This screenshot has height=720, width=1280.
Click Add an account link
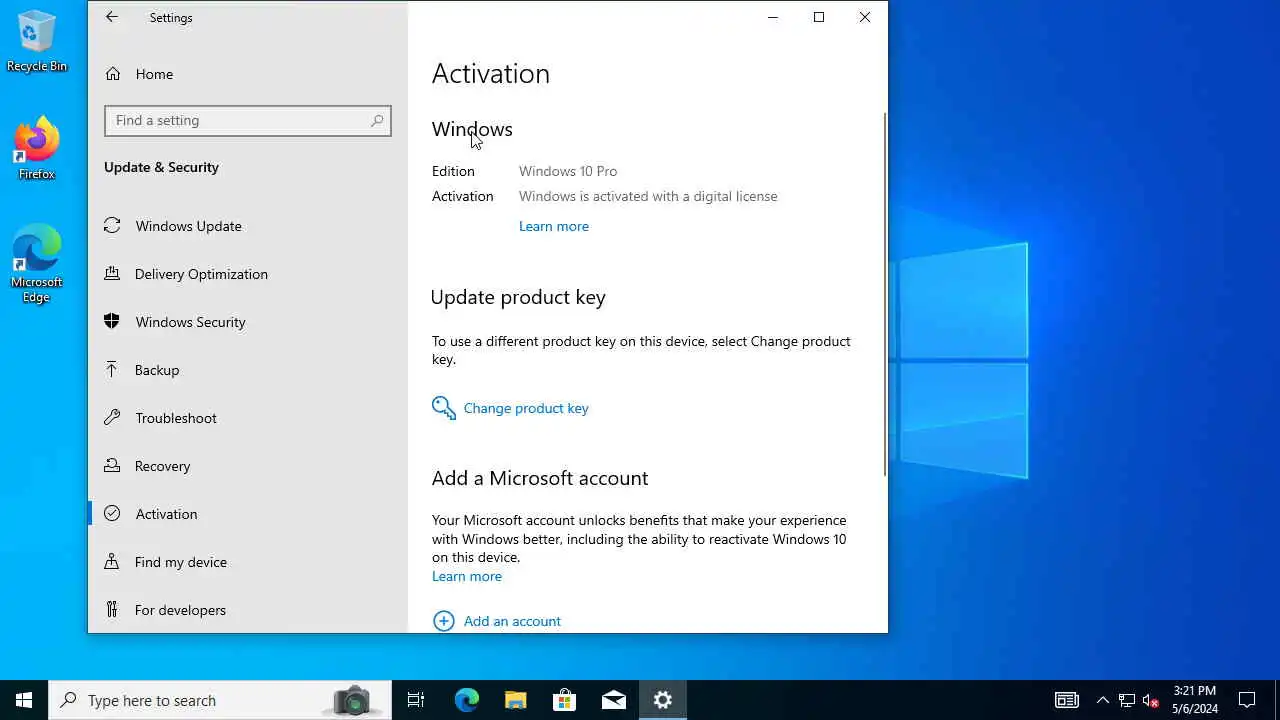(512, 621)
